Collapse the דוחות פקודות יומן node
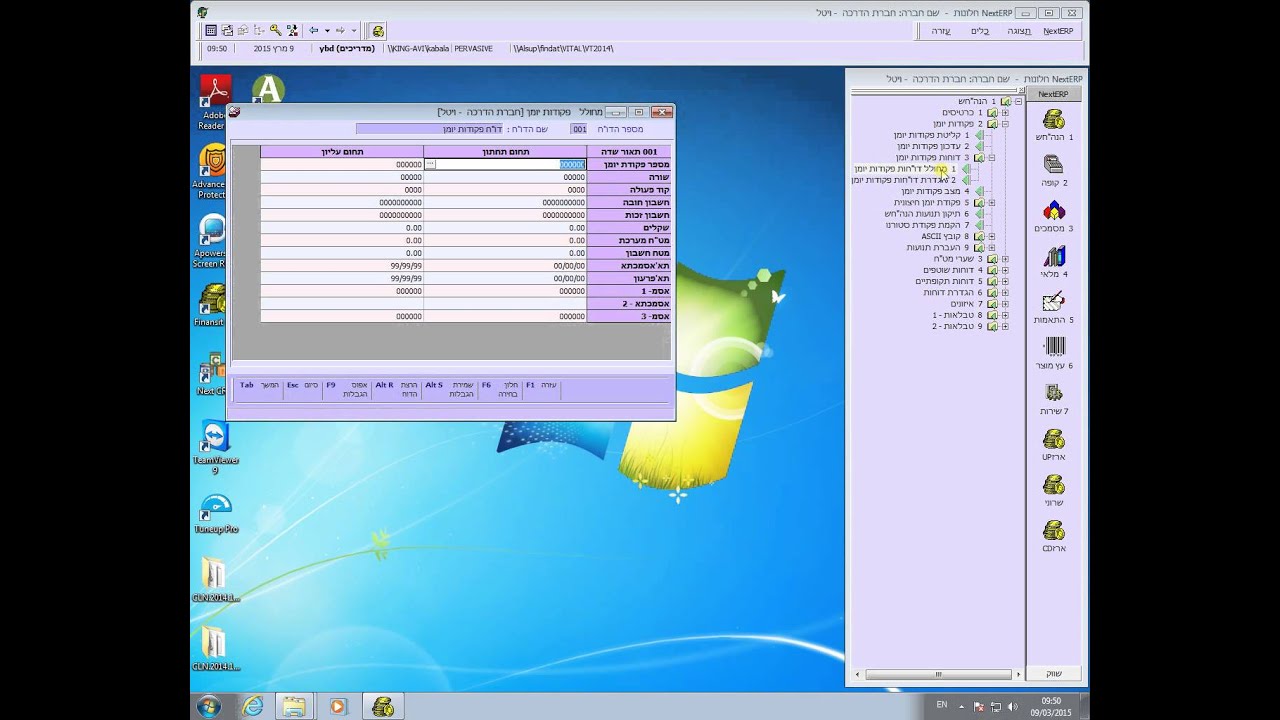This screenshot has width=1280, height=720. tap(991, 158)
